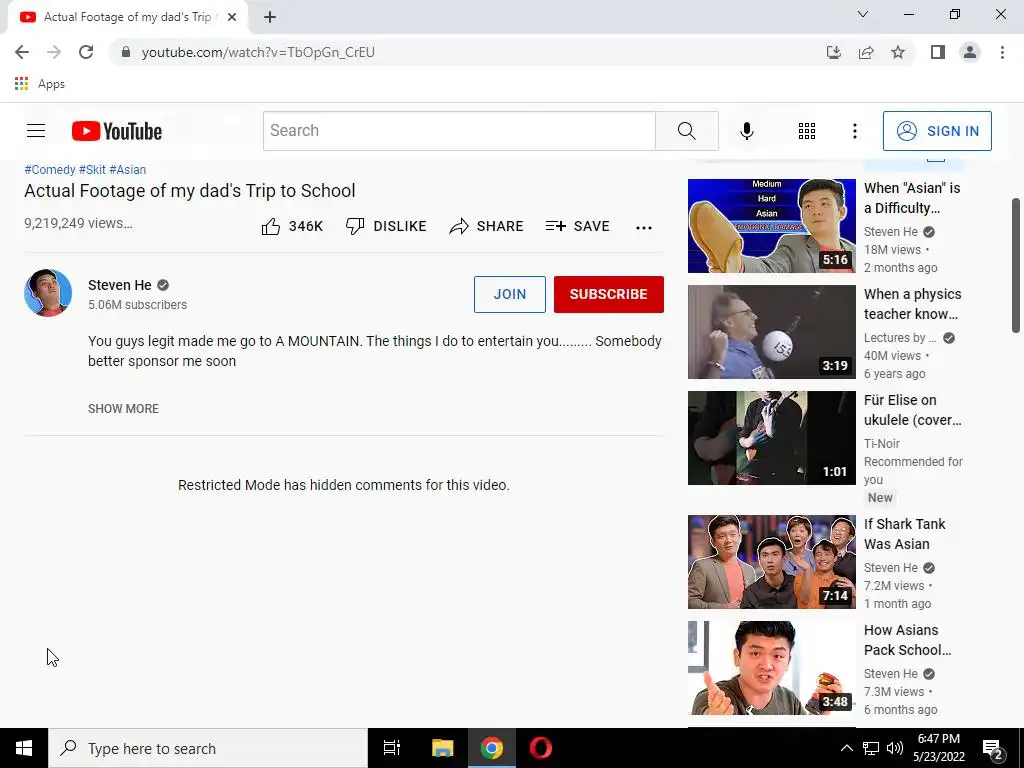Open 'When a physics teacher know...' title
Viewport: 1024px width, 768px height.
click(x=912, y=304)
